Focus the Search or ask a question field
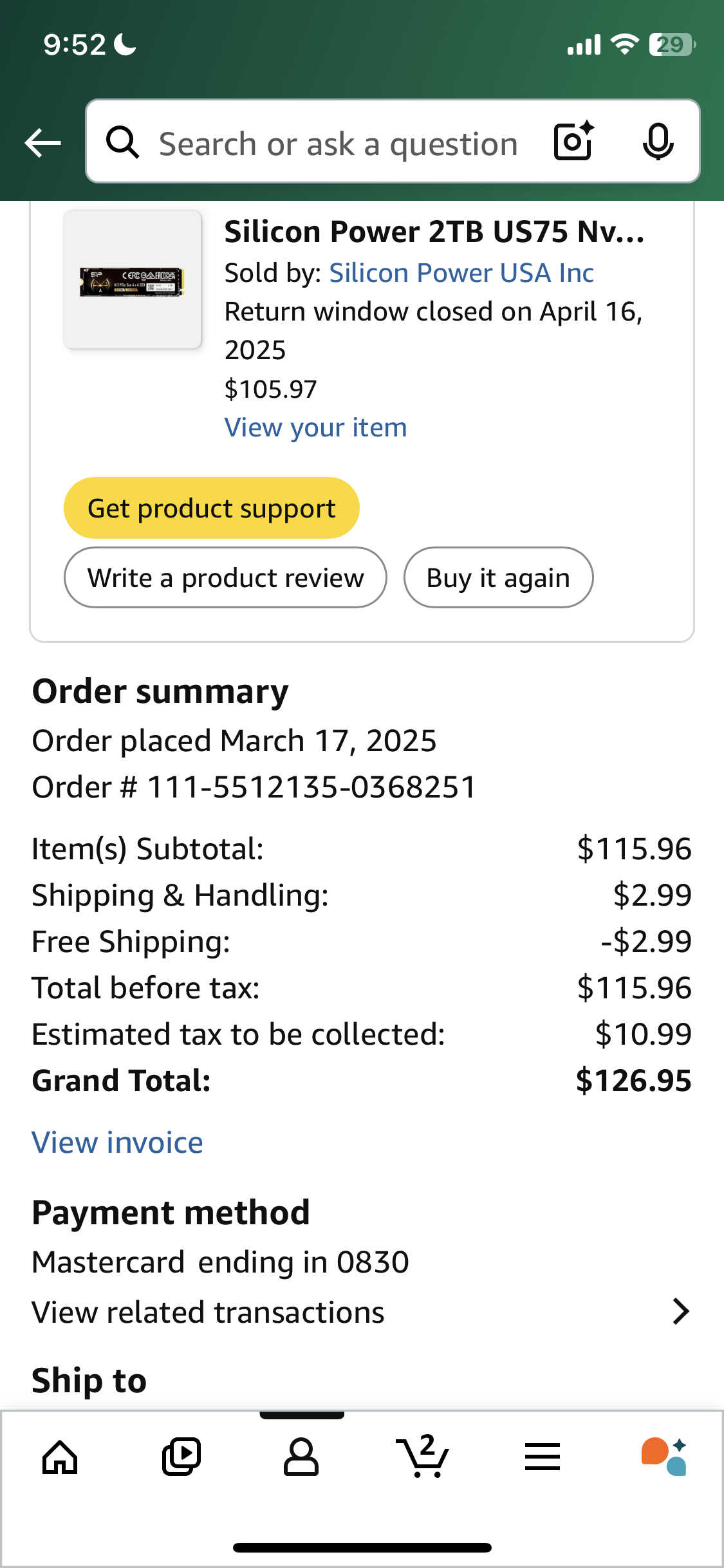 click(339, 144)
